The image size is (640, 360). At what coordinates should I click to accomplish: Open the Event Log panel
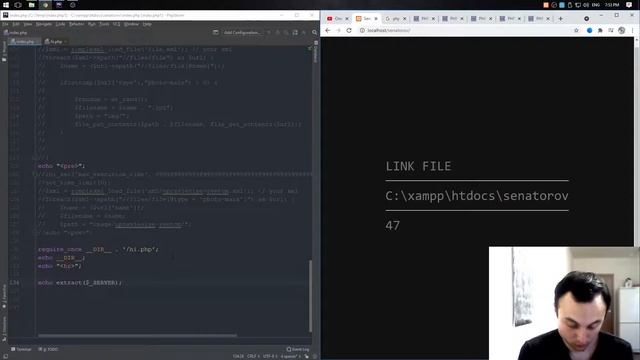[x=298, y=349]
